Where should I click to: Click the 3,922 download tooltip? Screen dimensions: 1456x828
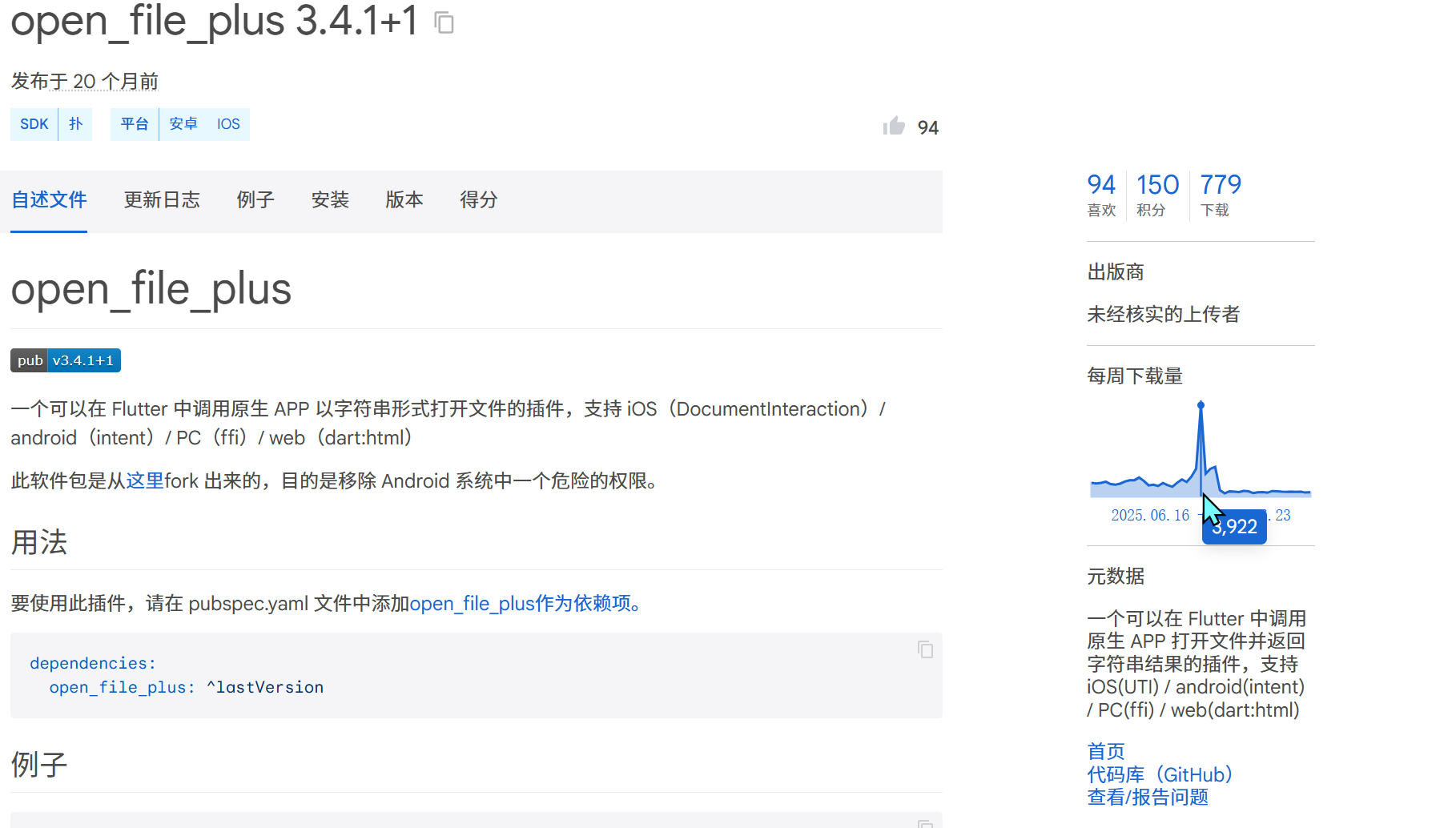tap(1233, 526)
